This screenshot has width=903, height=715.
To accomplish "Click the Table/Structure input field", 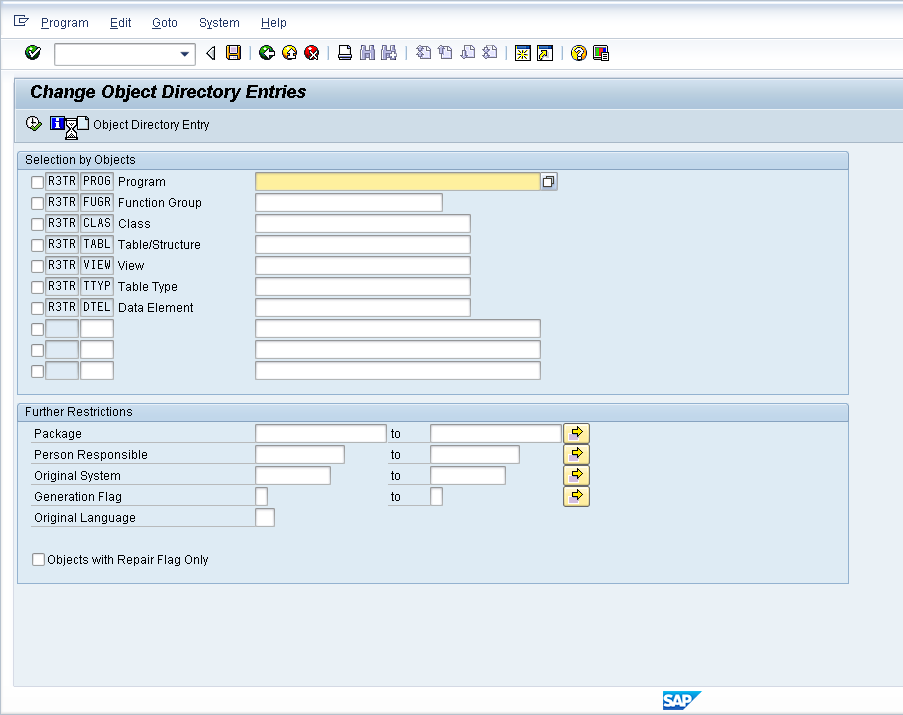I will coord(363,245).
